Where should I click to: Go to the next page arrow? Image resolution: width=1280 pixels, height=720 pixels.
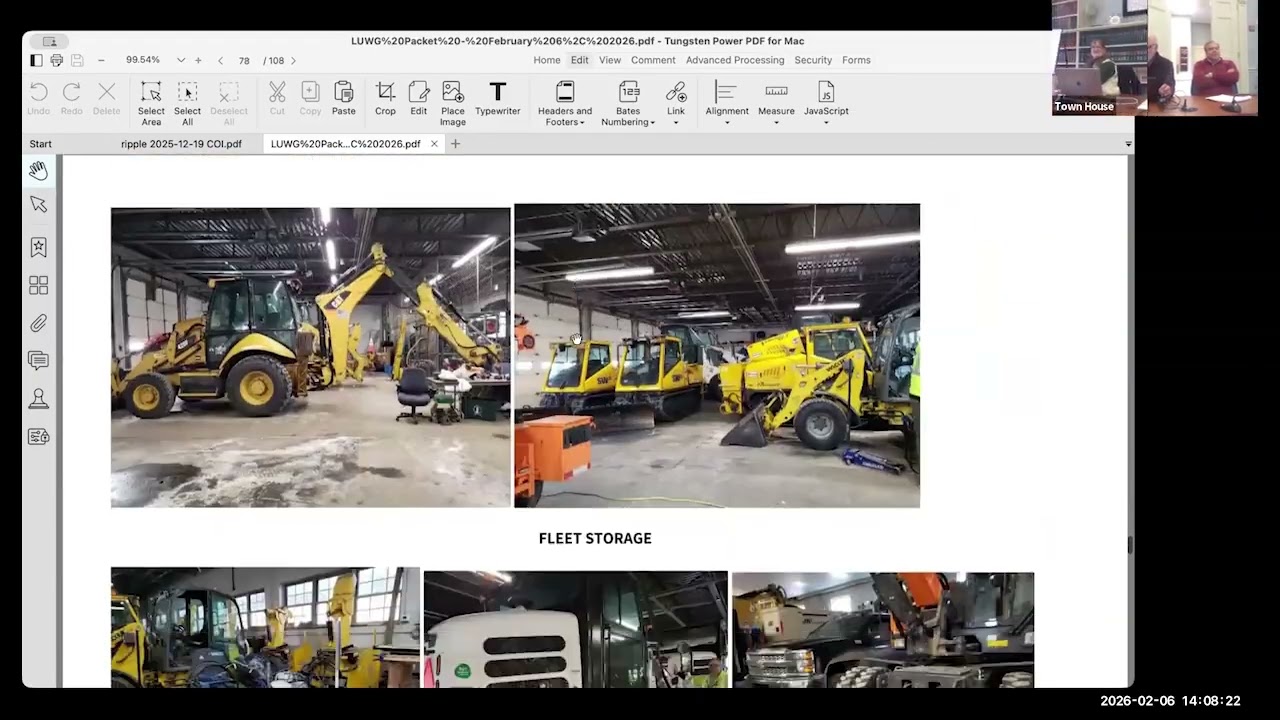tap(293, 60)
